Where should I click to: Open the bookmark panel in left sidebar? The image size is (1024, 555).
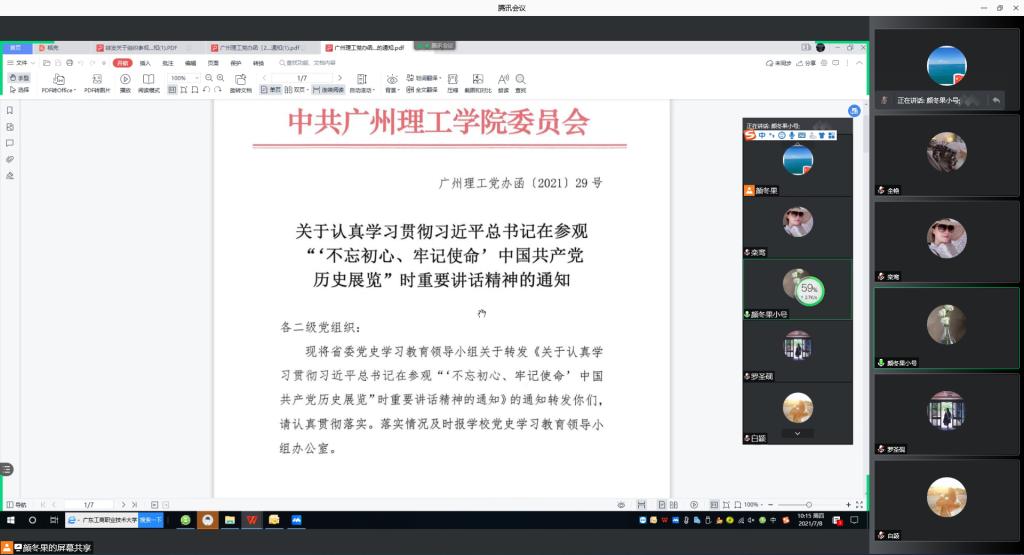(10, 111)
